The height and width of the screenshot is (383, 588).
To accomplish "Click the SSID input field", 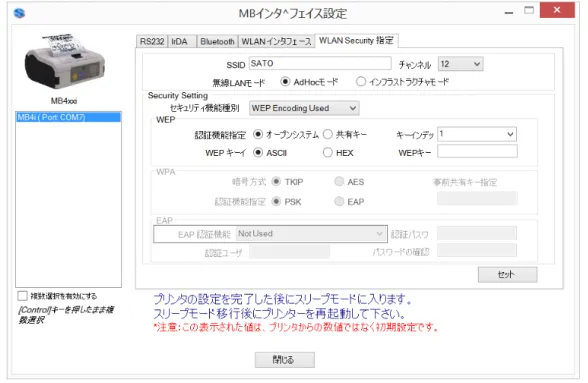I will [320, 63].
